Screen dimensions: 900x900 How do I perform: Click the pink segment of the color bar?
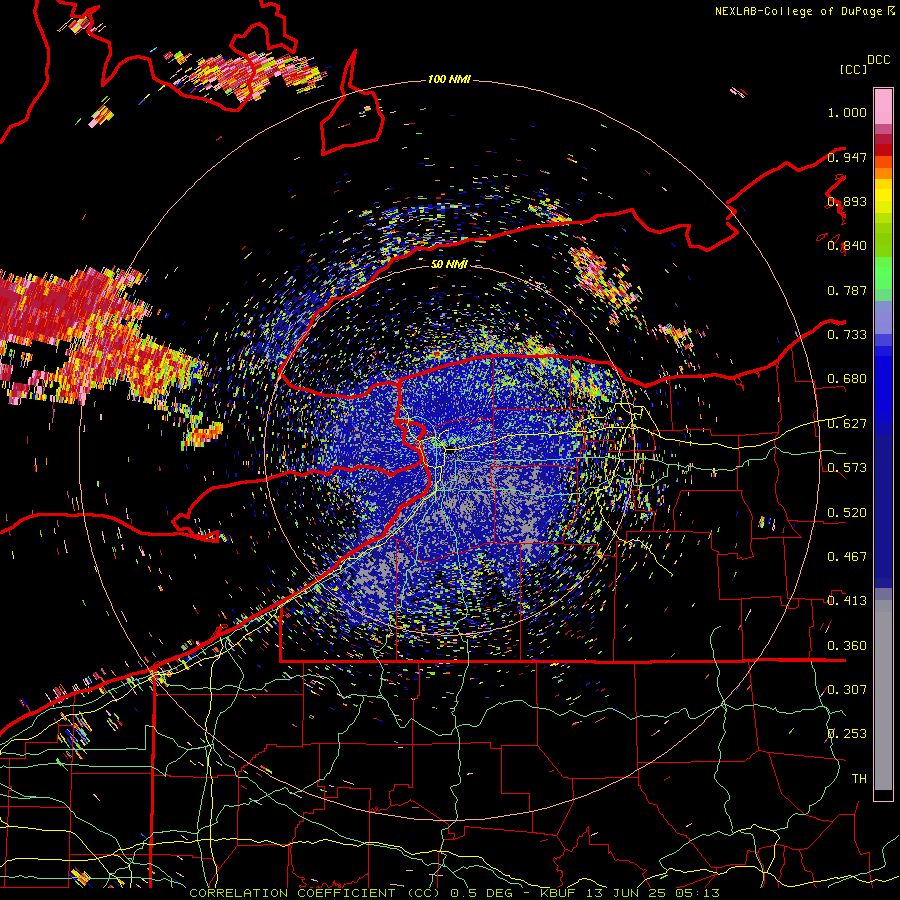click(x=883, y=106)
